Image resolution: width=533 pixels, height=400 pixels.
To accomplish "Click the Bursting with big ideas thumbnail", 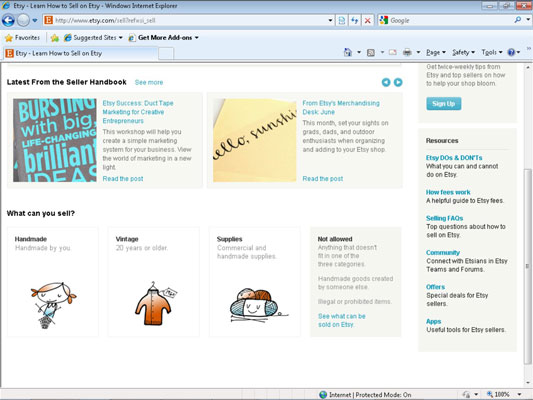I will (x=55, y=140).
